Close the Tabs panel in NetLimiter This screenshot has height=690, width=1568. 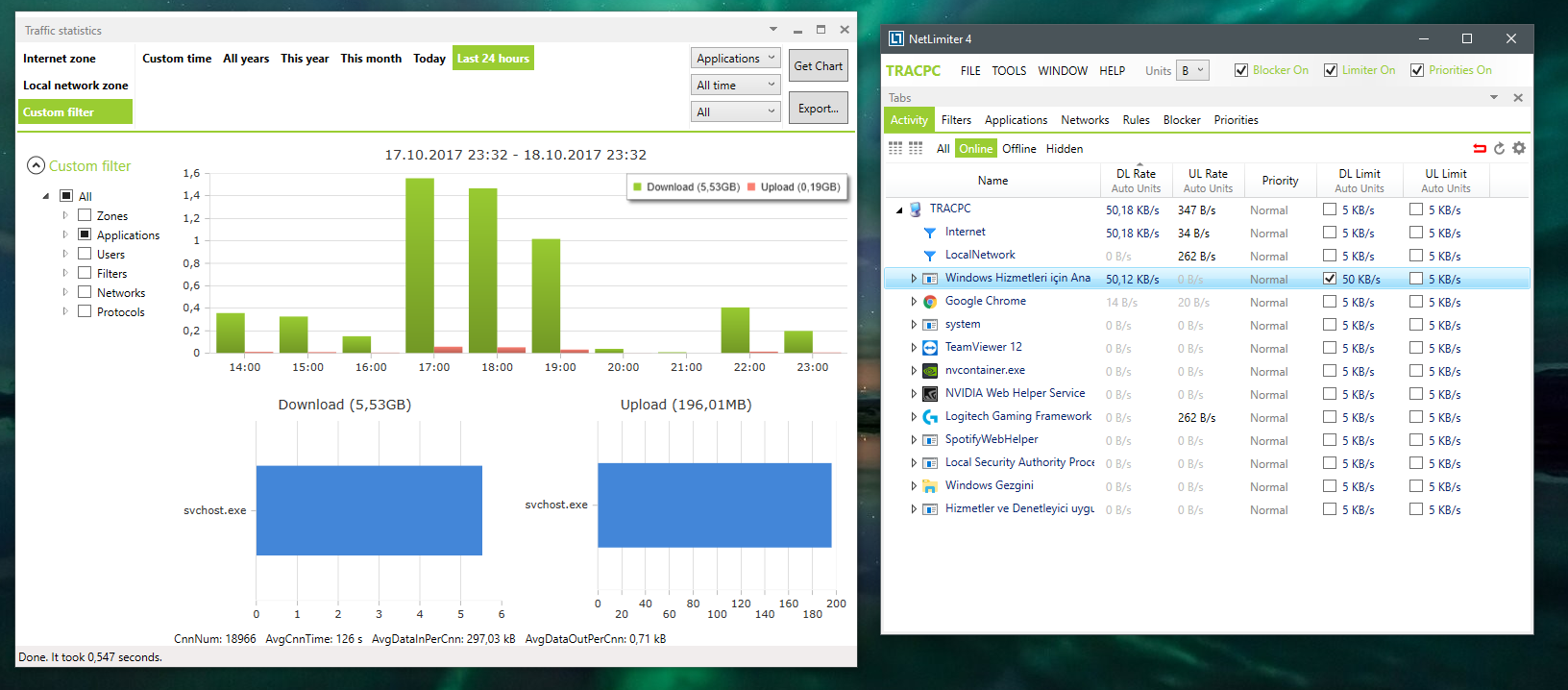[1518, 98]
